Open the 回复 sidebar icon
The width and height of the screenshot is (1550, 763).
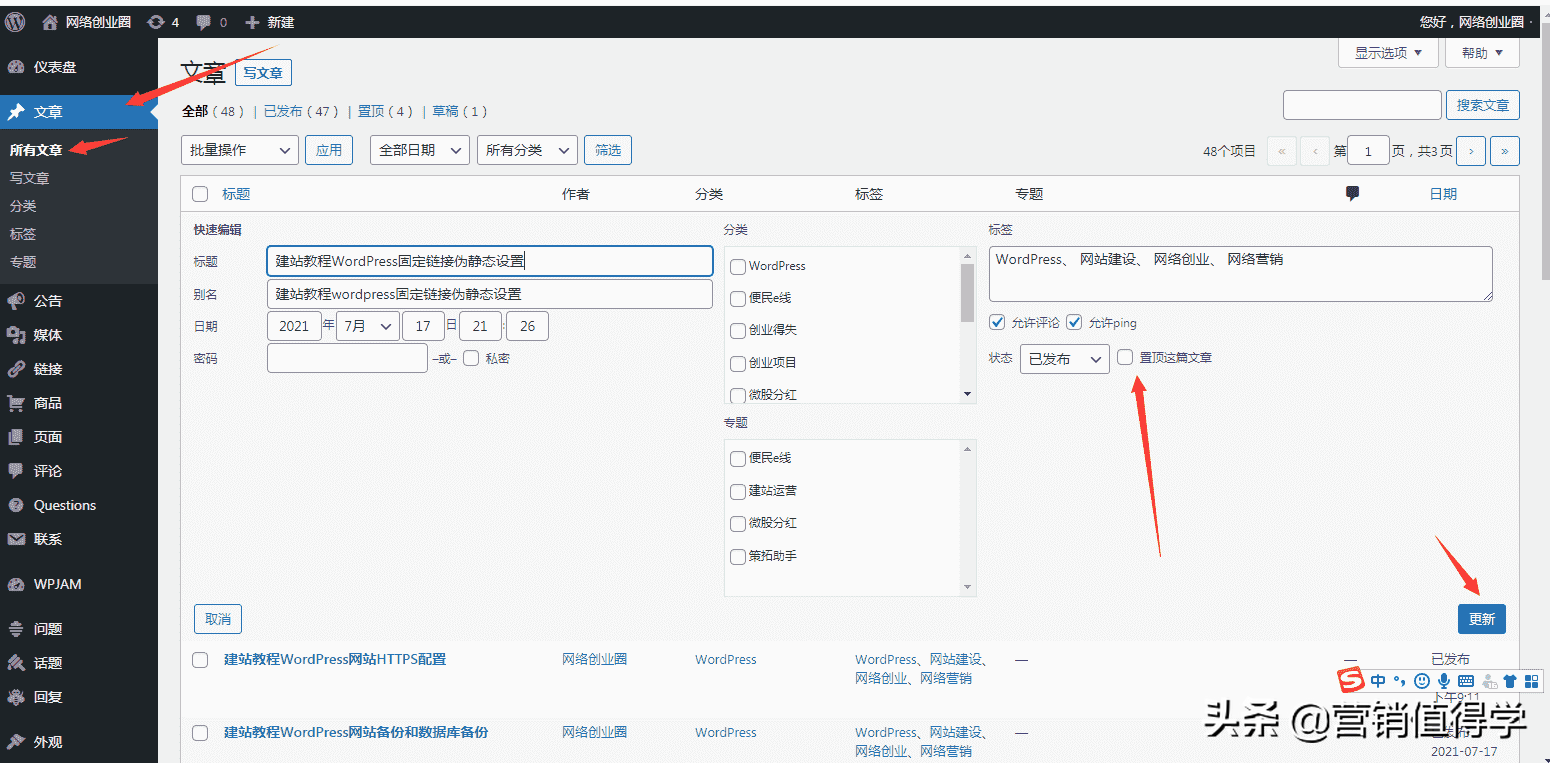(x=16, y=697)
